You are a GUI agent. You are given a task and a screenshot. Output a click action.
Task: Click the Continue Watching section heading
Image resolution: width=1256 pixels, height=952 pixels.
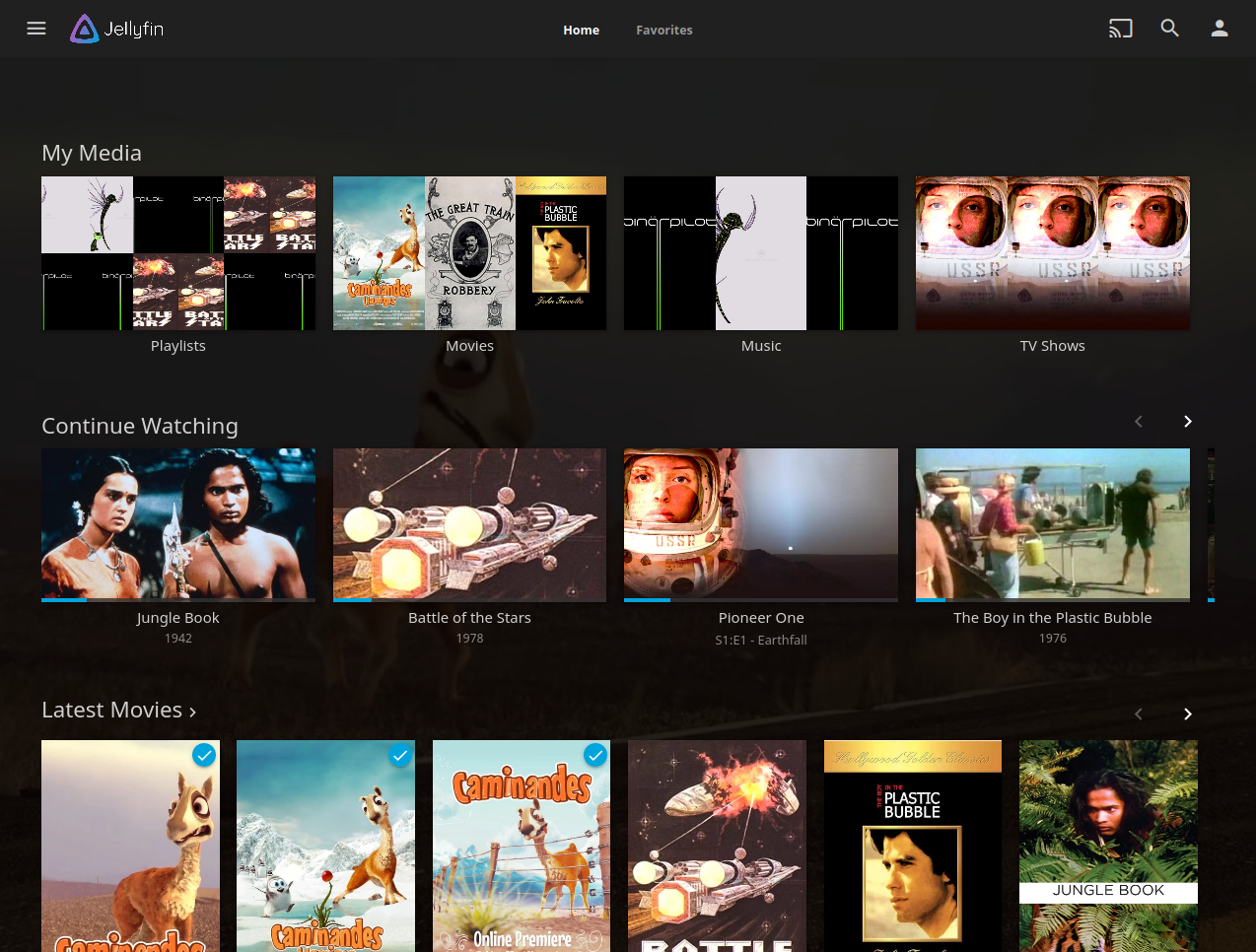click(x=140, y=426)
